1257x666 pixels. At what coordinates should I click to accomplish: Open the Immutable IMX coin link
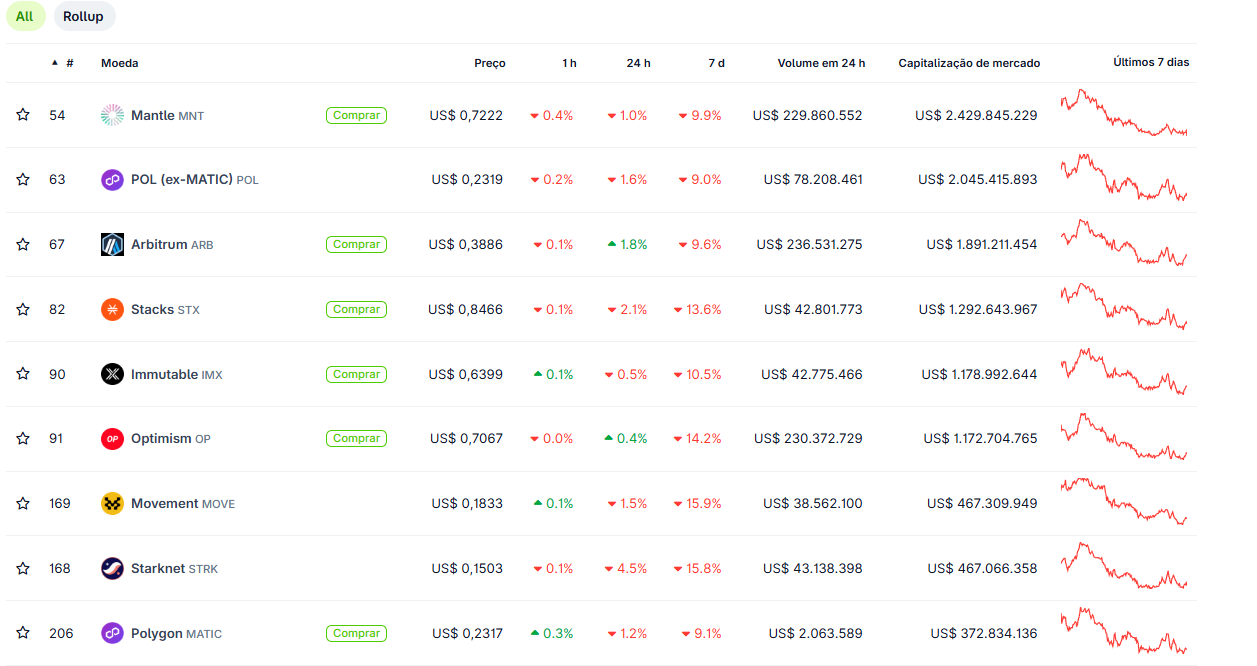click(x=177, y=374)
